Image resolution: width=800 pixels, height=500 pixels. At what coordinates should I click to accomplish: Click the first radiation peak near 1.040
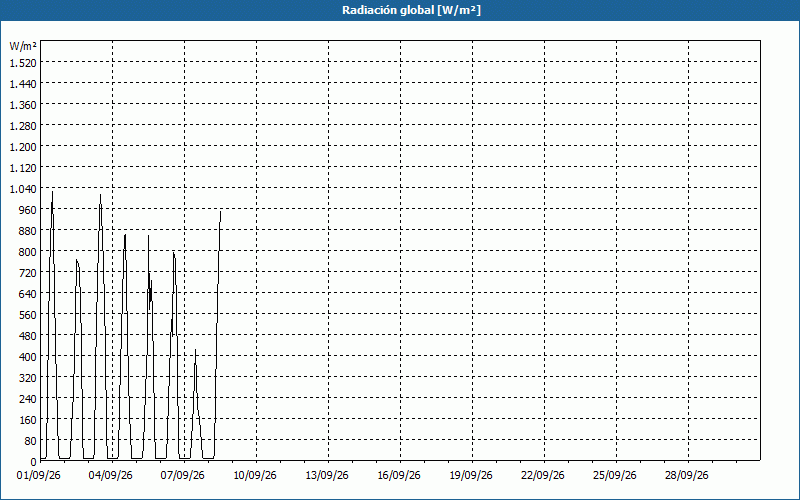pyautogui.click(x=53, y=192)
